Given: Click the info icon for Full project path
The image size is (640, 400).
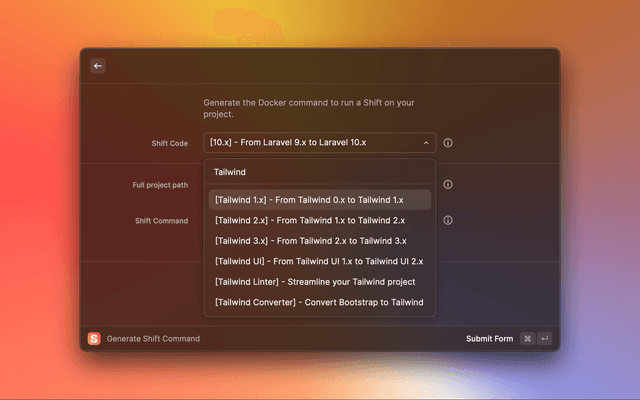Looking at the screenshot, I should [448, 185].
